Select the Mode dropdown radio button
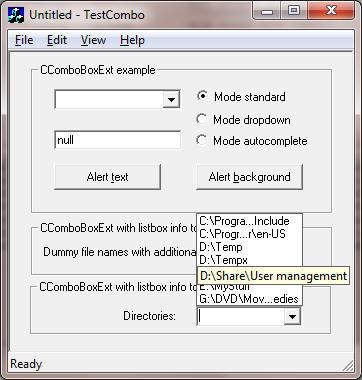This screenshot has height=380, width=362. [202, 119]
